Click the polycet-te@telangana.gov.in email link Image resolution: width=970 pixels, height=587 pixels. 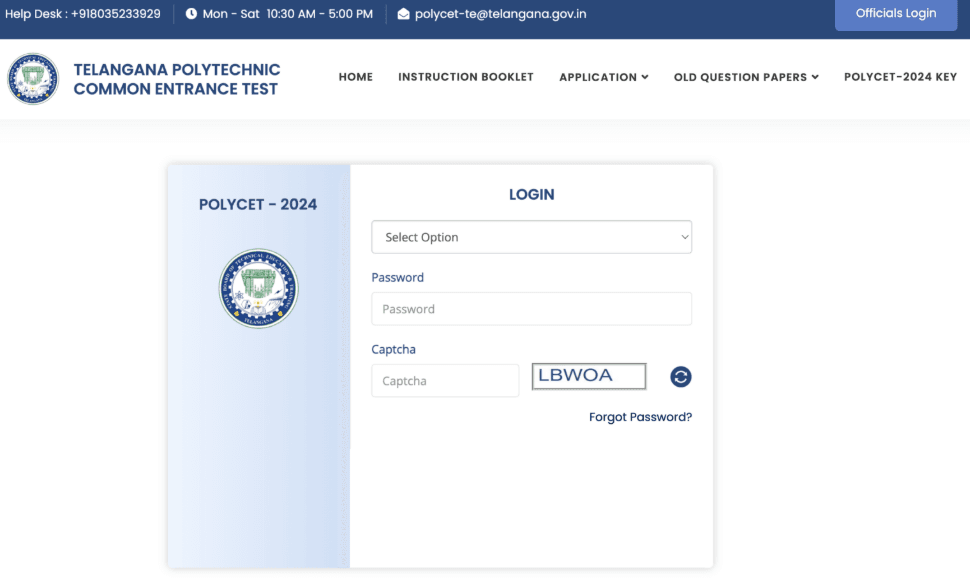pyautogui.click(x=500, y=14)
